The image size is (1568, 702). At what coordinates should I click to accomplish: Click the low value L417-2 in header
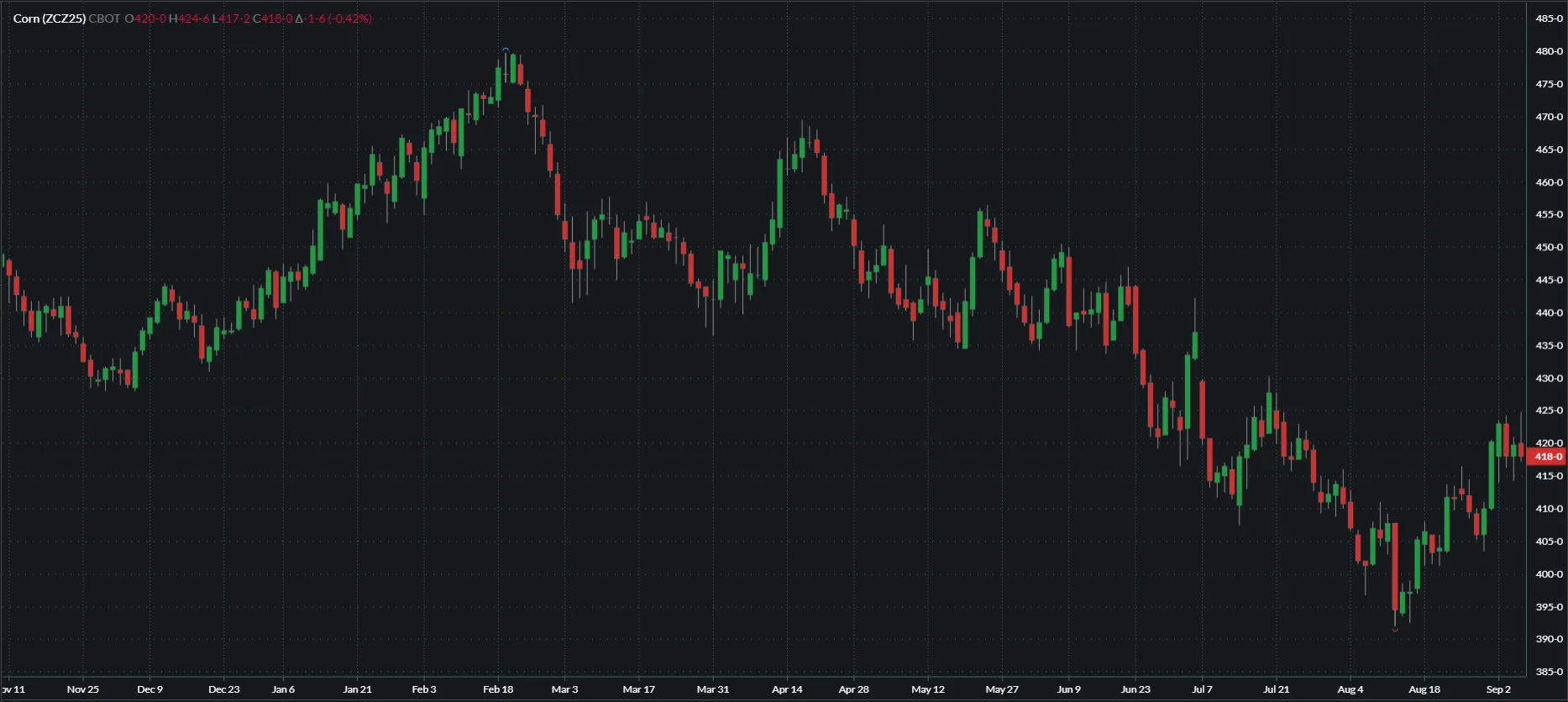tap(231, 18)
